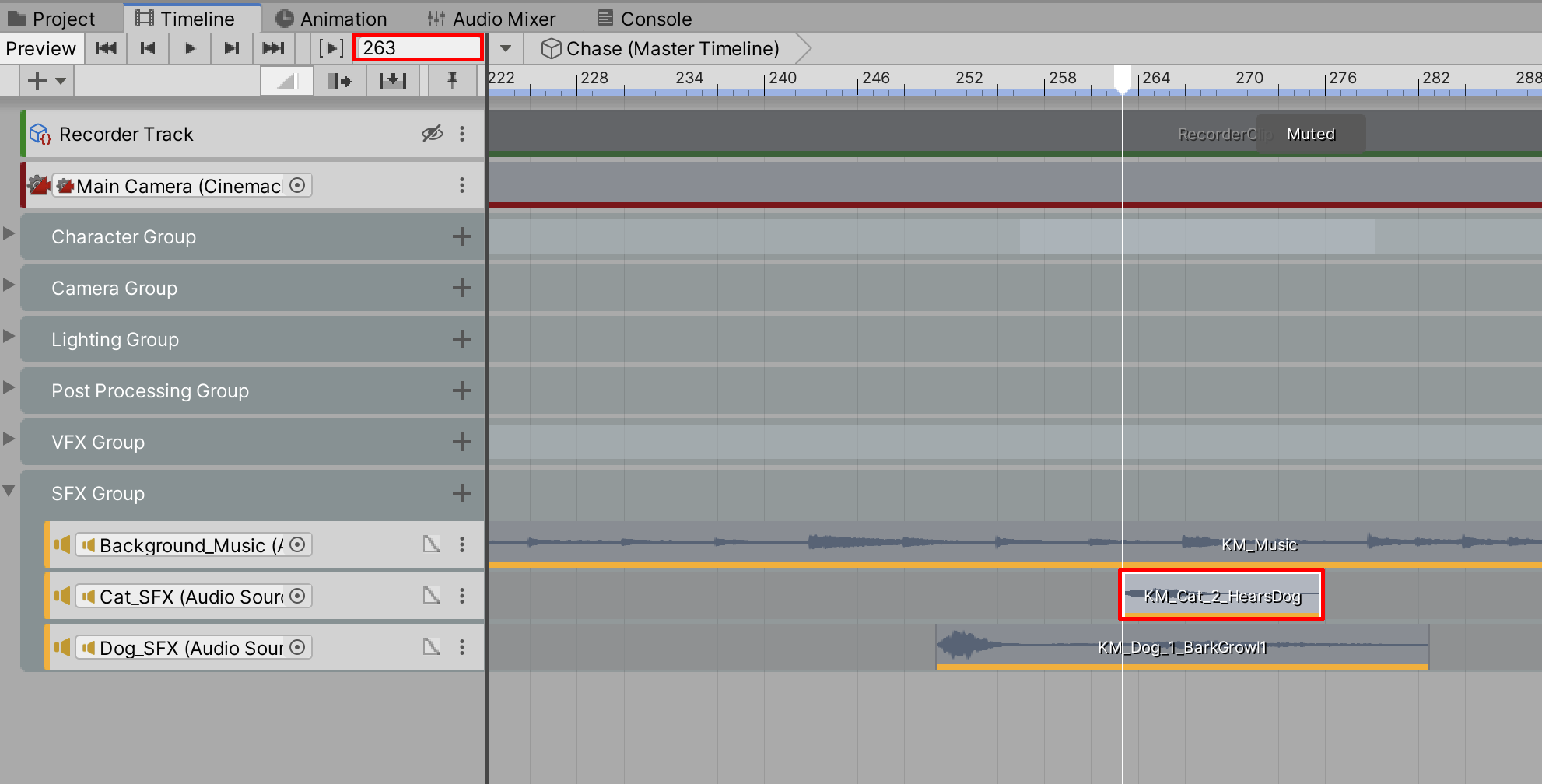Click the Main Camera track icon
Image resolution: width=1542 pixels, height=784 pixels.
point(38,186)
